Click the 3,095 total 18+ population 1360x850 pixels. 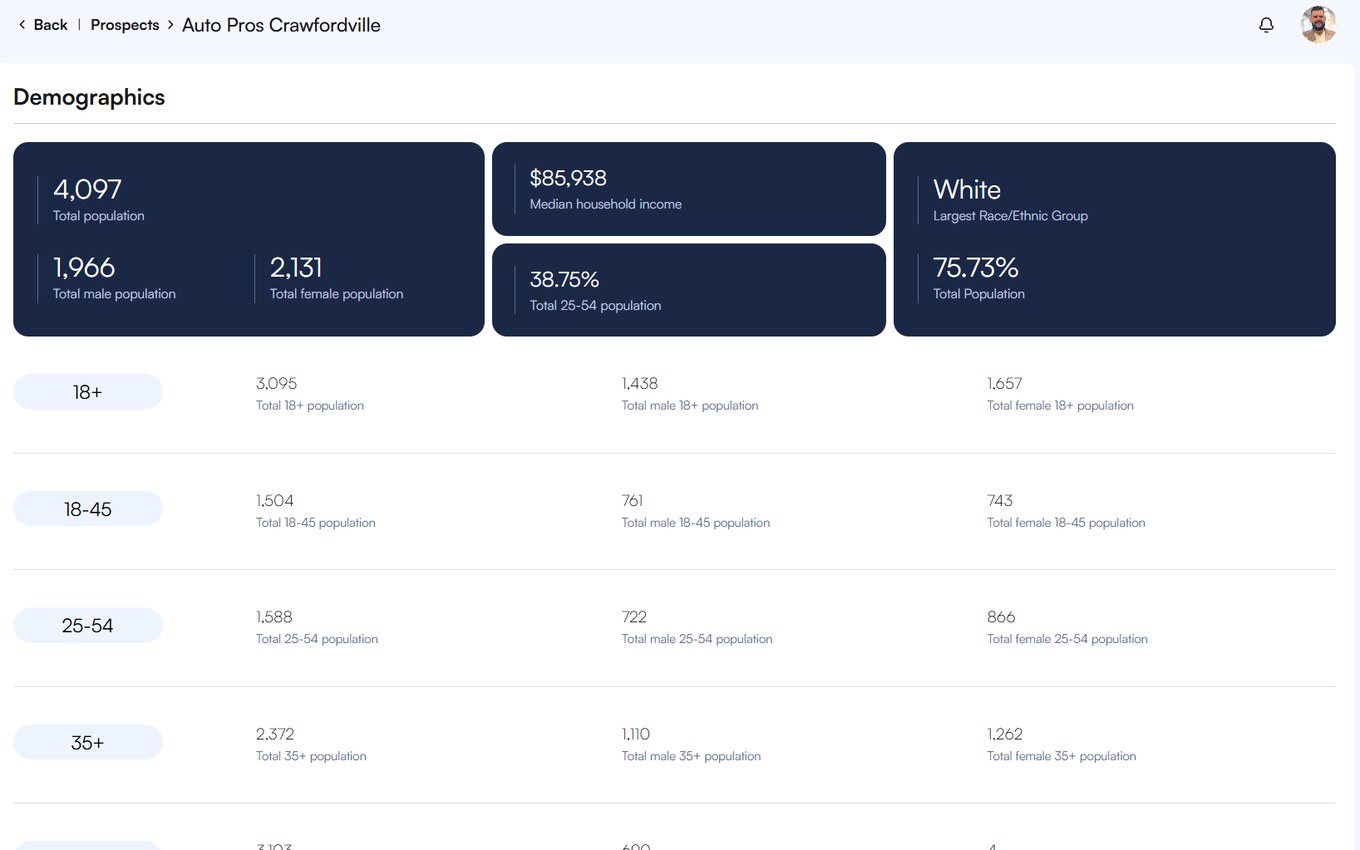276,383
